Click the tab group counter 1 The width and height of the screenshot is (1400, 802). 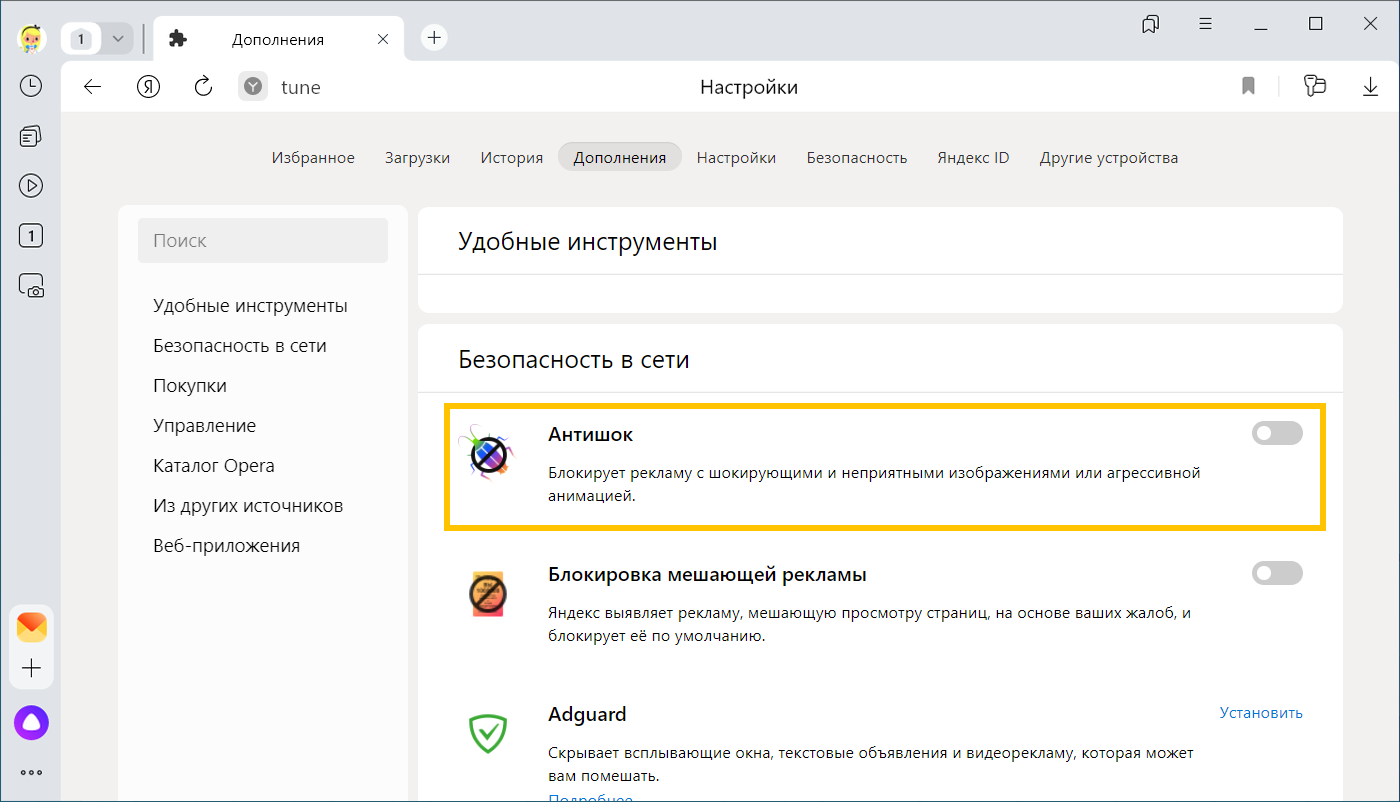pyautogui.click(x=82, y=39)
